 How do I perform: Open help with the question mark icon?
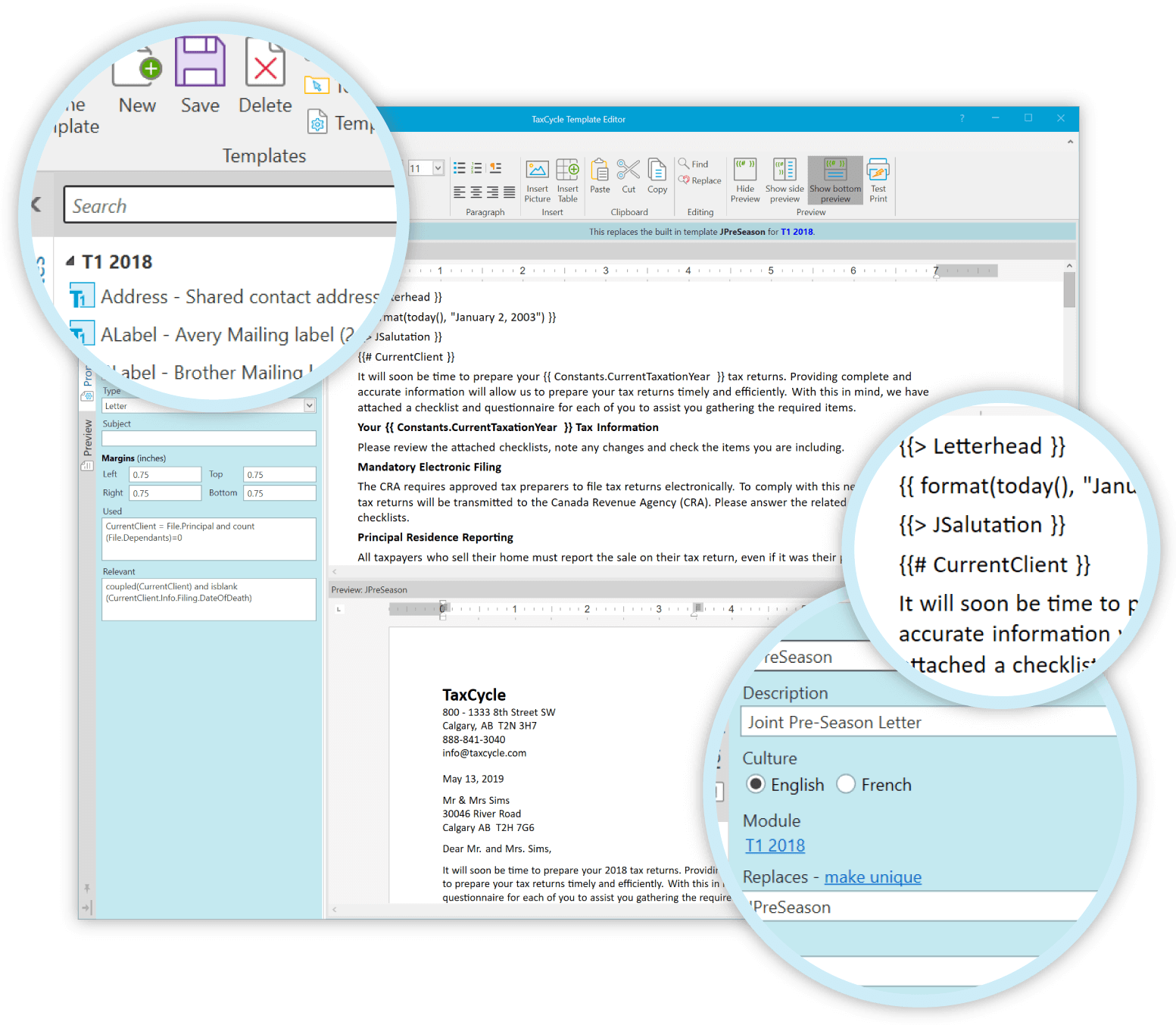pyautogui.click(x=962, y=118)
